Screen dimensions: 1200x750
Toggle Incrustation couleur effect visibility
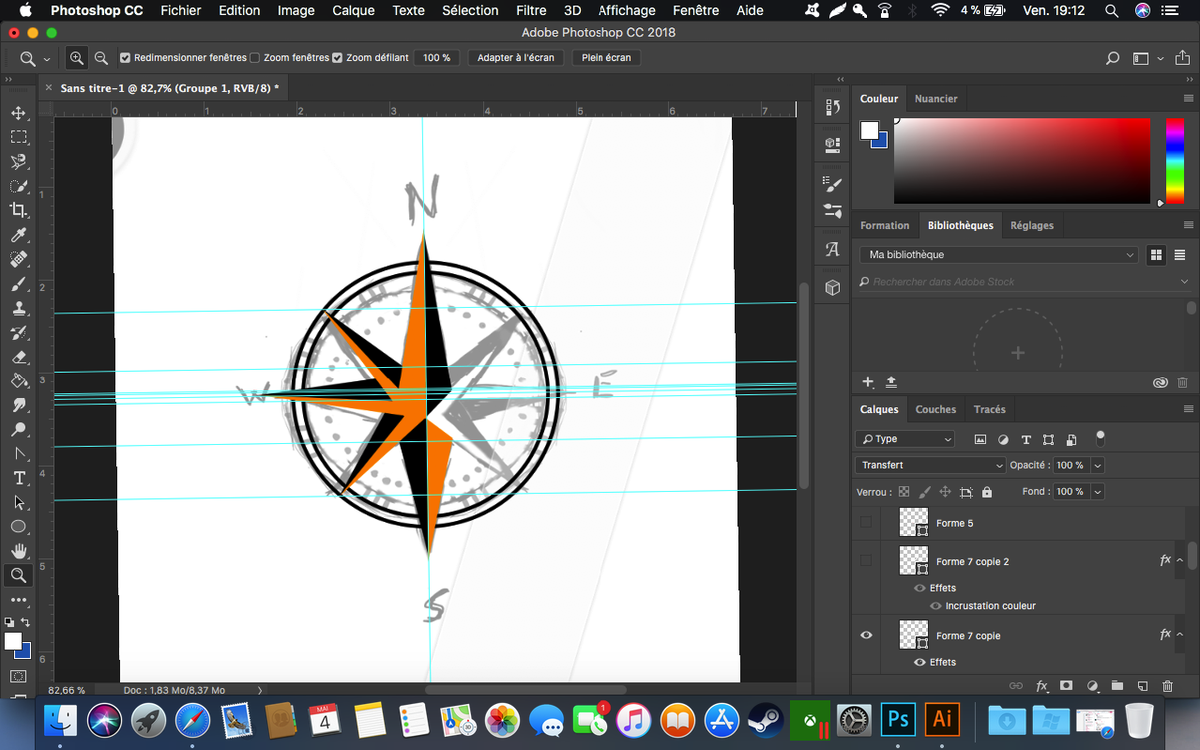(937, 606)
